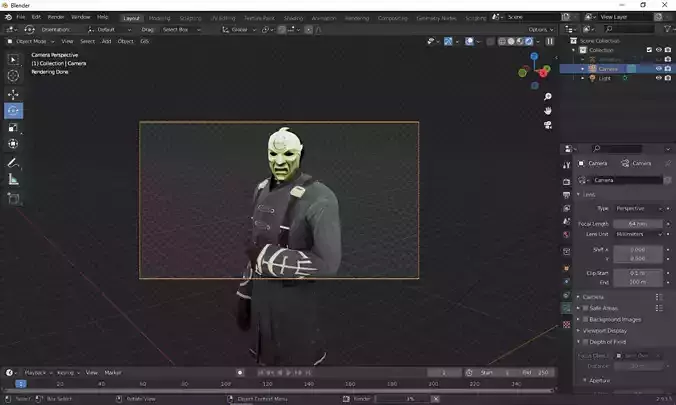Open the View Layer properties tab
This screenshot has width=676, height=405.
coord(566,208)
